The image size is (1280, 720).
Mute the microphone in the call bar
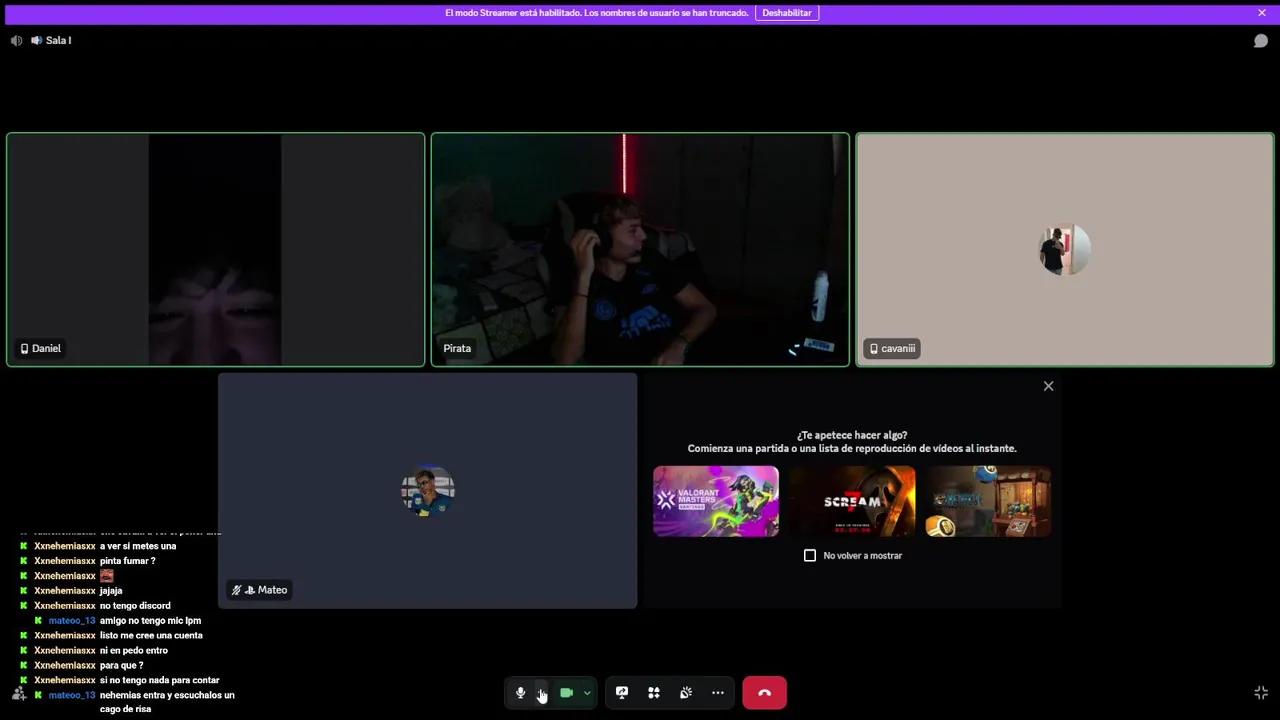(520, 693)
